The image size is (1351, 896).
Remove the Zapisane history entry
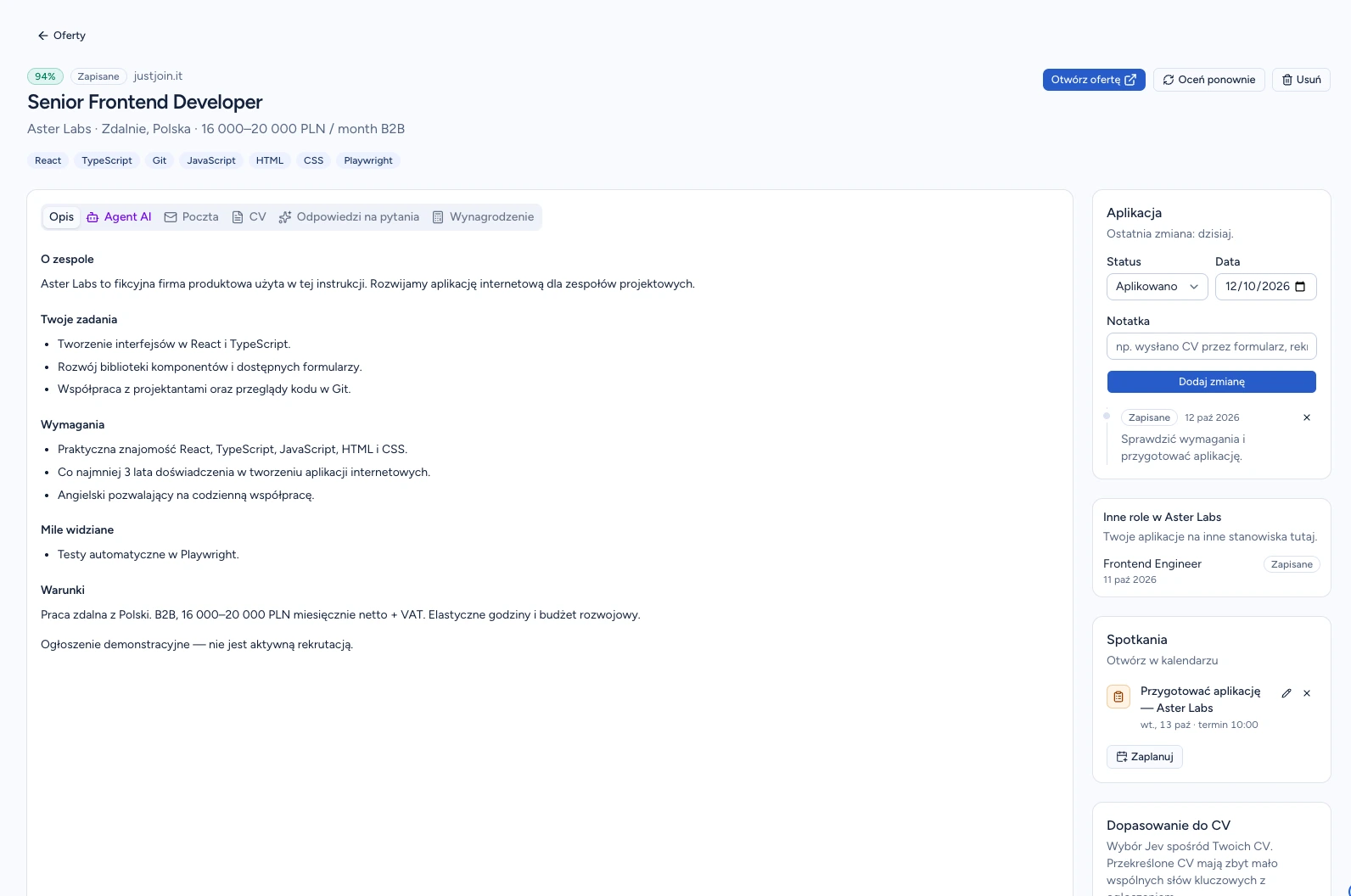(x=1307, y=417)
